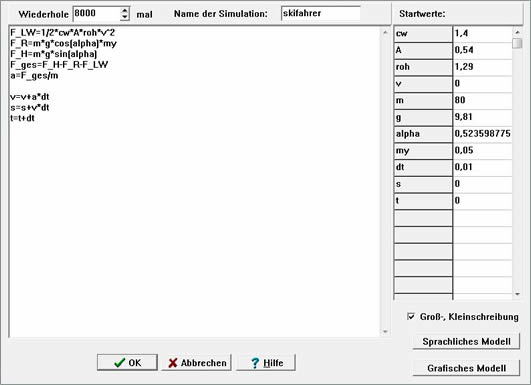Open the Grafisches Modell view

tap(466, 368)
